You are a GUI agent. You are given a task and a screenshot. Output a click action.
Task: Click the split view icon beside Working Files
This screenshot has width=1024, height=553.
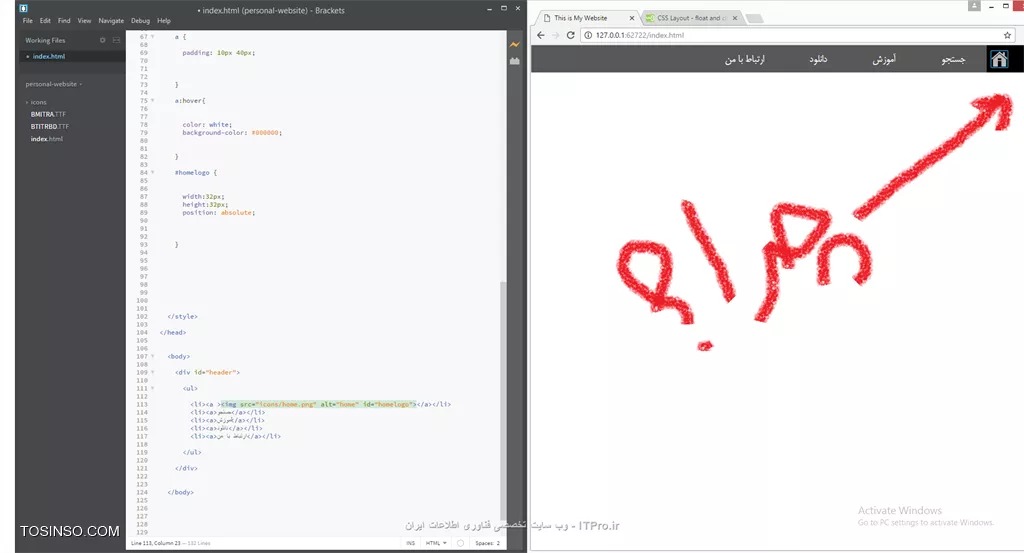pos(116,40)
